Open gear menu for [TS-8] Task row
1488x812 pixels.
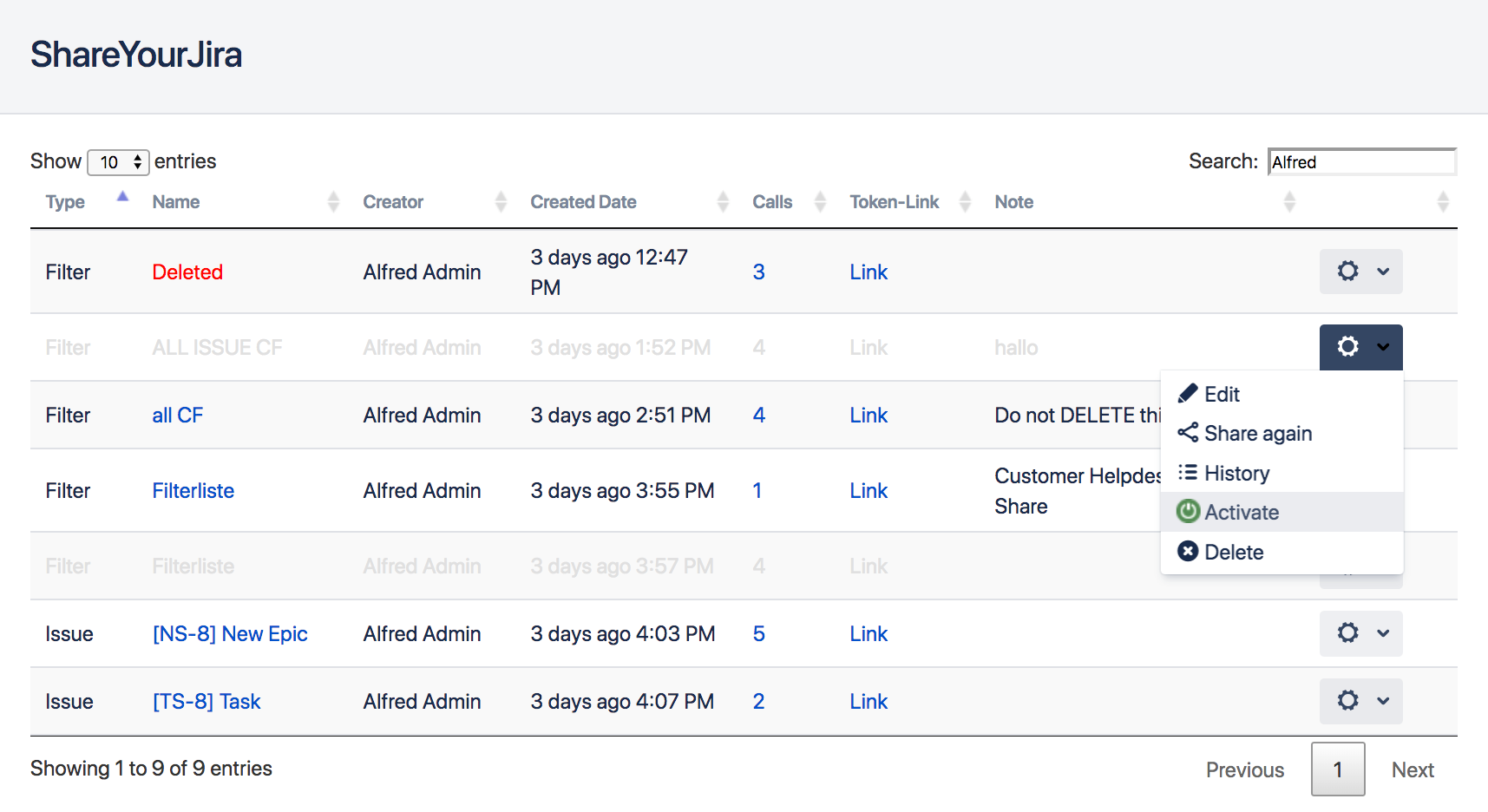pyautogui.click(x=1360, y=701)
